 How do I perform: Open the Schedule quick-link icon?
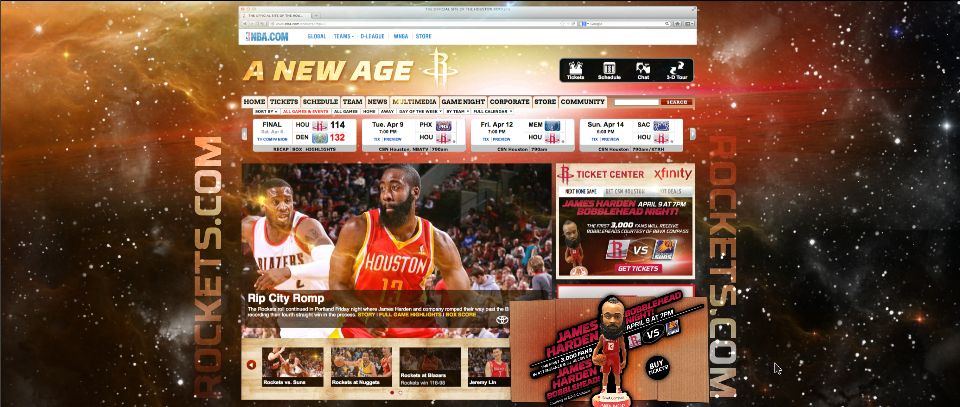[x=609, y=70]
